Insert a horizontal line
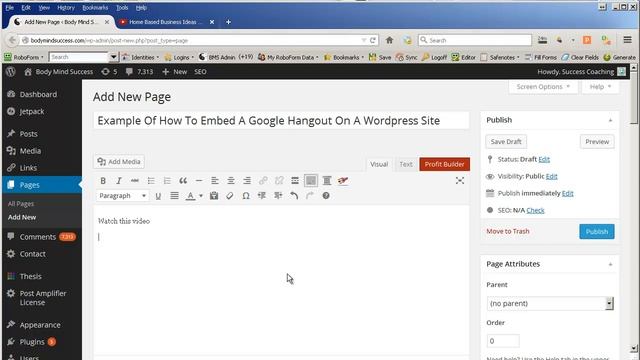Viewport: 640px width, 360px height. pyautogui.click(x=199, y=180)
